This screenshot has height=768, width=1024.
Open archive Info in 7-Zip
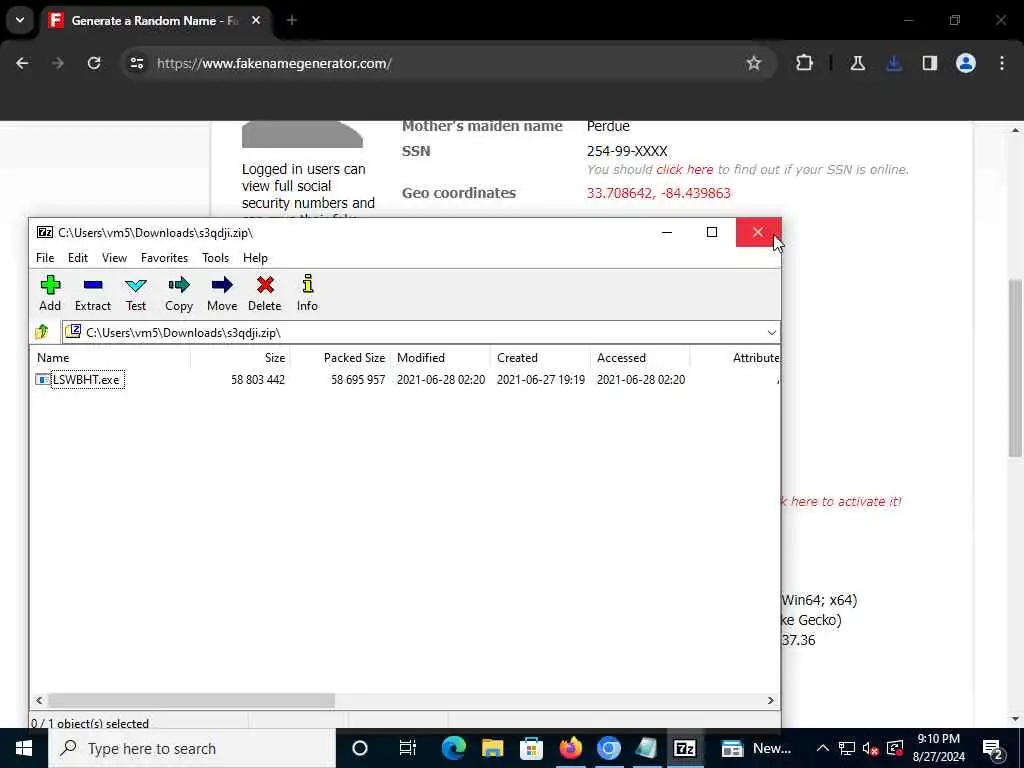(x=307, y=293)
